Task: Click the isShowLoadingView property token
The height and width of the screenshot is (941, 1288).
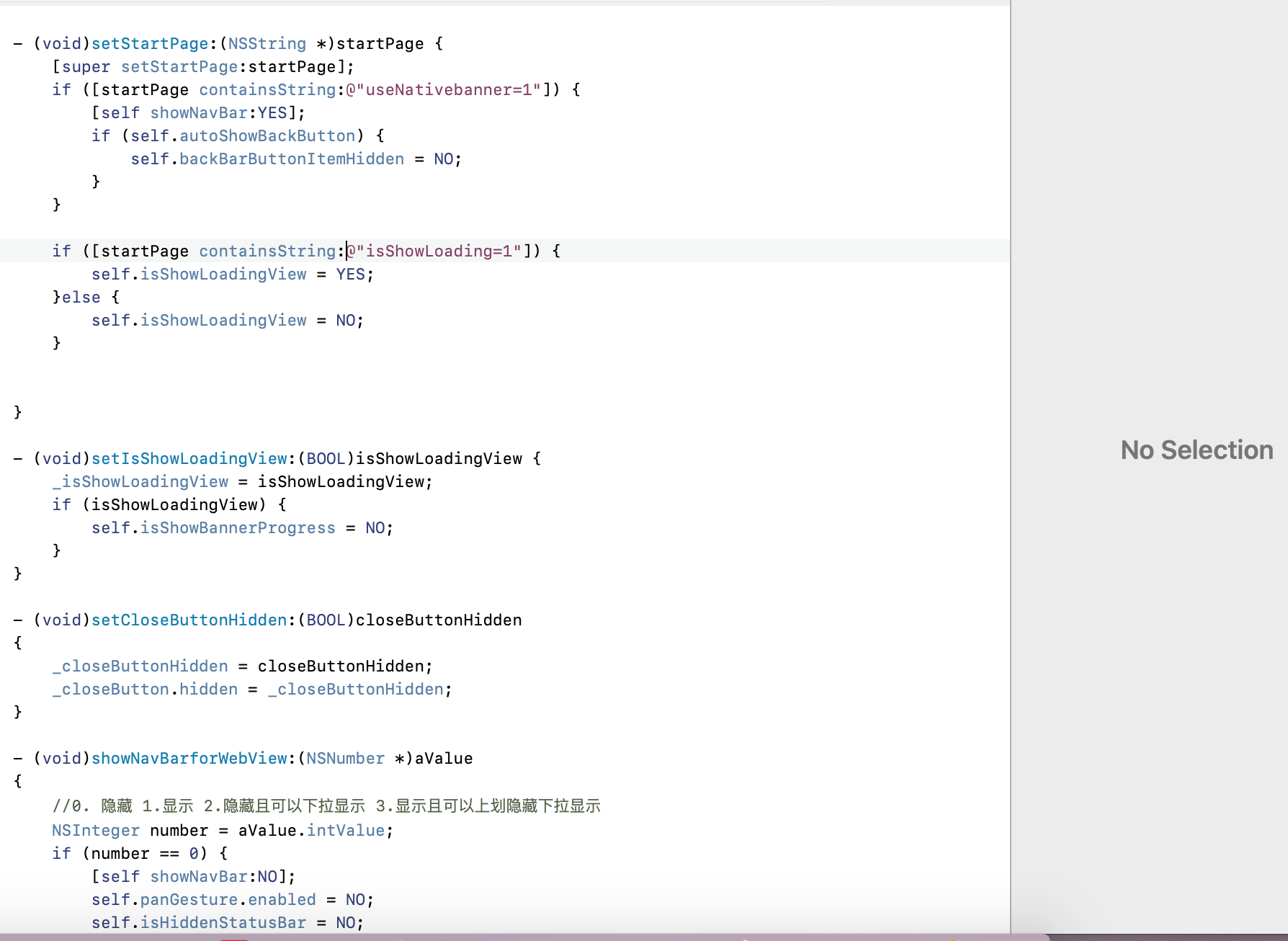Action: click(x=223, y=274)
